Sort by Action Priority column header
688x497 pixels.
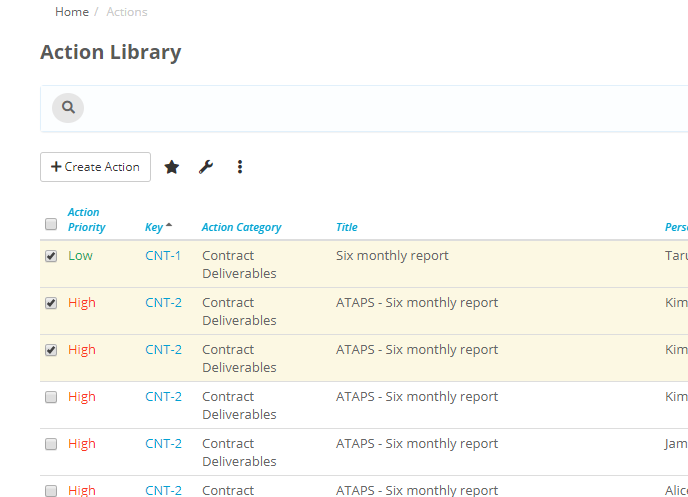click(84, 219)
